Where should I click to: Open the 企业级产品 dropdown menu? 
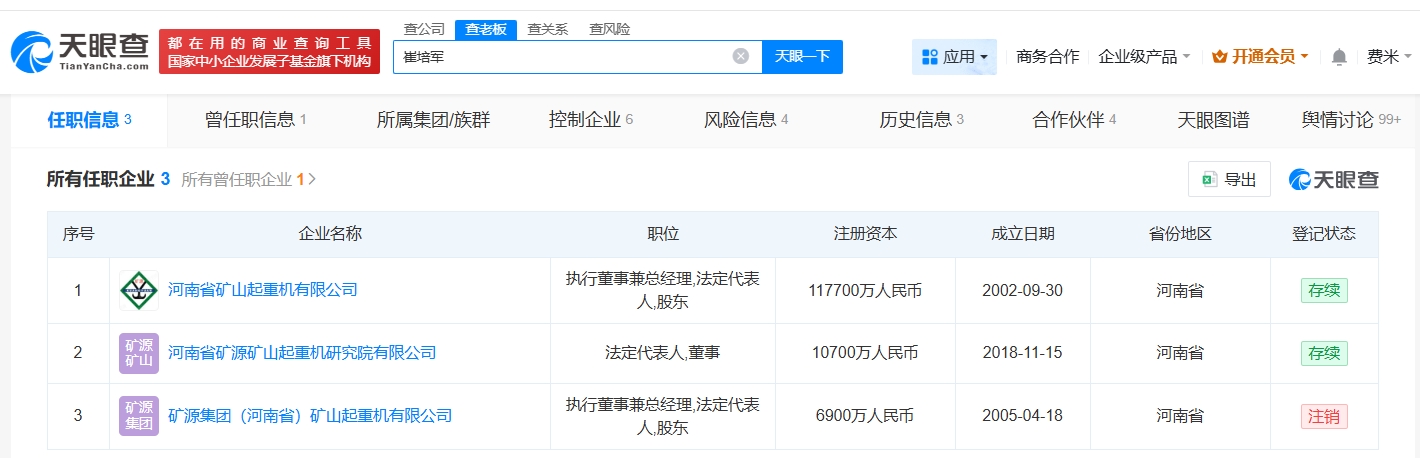tap(1143, 57)
